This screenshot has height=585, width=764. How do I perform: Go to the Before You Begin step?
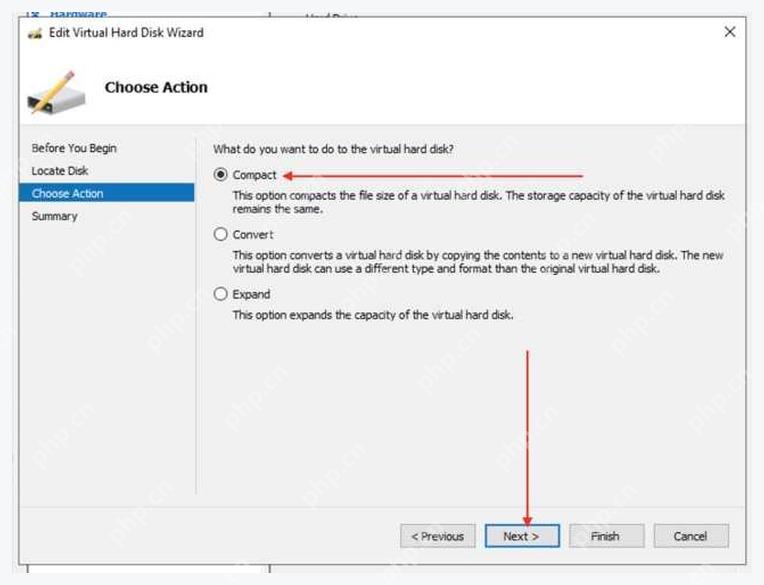tap(74, 148)
